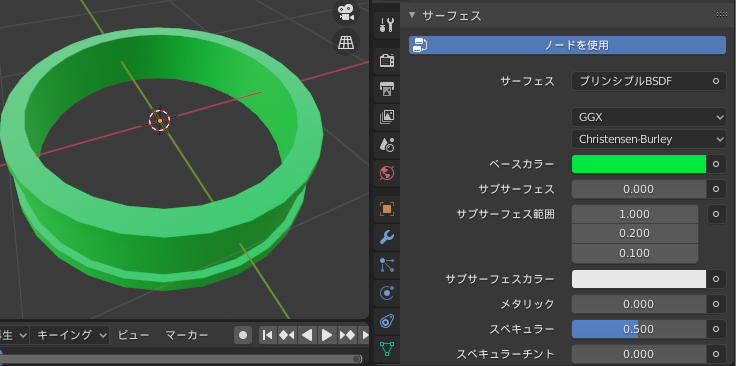Click the スペキュラー 0.500 slider
This screenshot has height=366, width=736.
(639, 329)
